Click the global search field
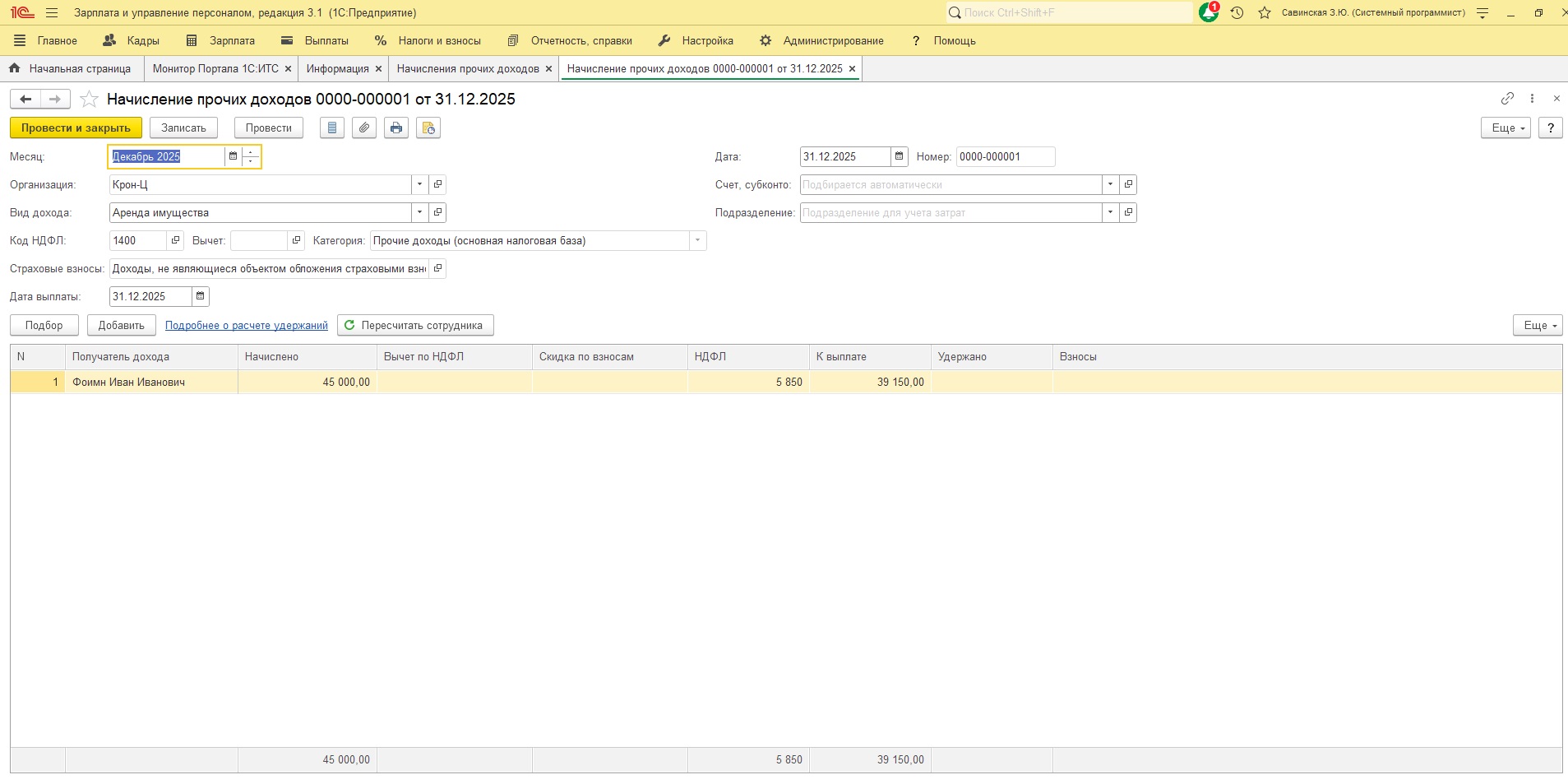The width and height of the screenshot is (1568, 784). point(1069,13)
